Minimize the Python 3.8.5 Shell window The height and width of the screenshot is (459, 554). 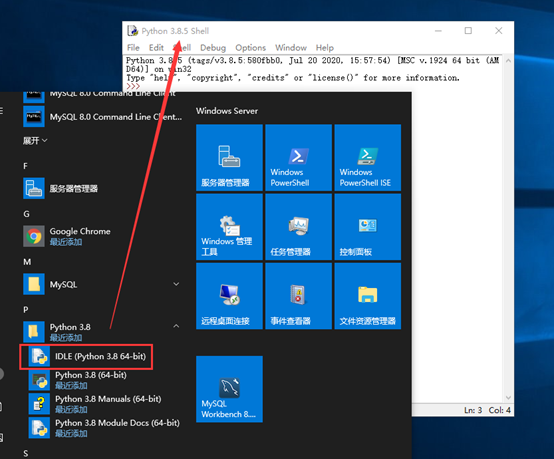438,31
